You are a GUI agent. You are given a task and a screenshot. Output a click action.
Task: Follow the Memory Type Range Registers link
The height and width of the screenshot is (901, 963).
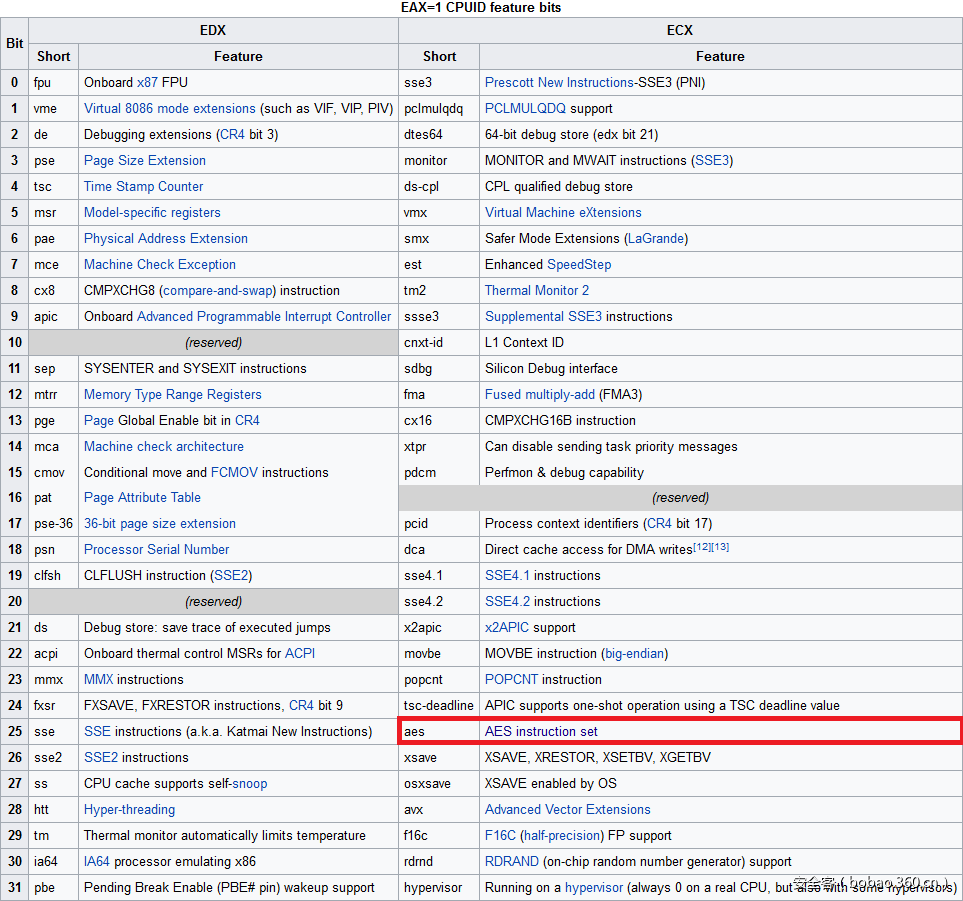coord(173,394)
